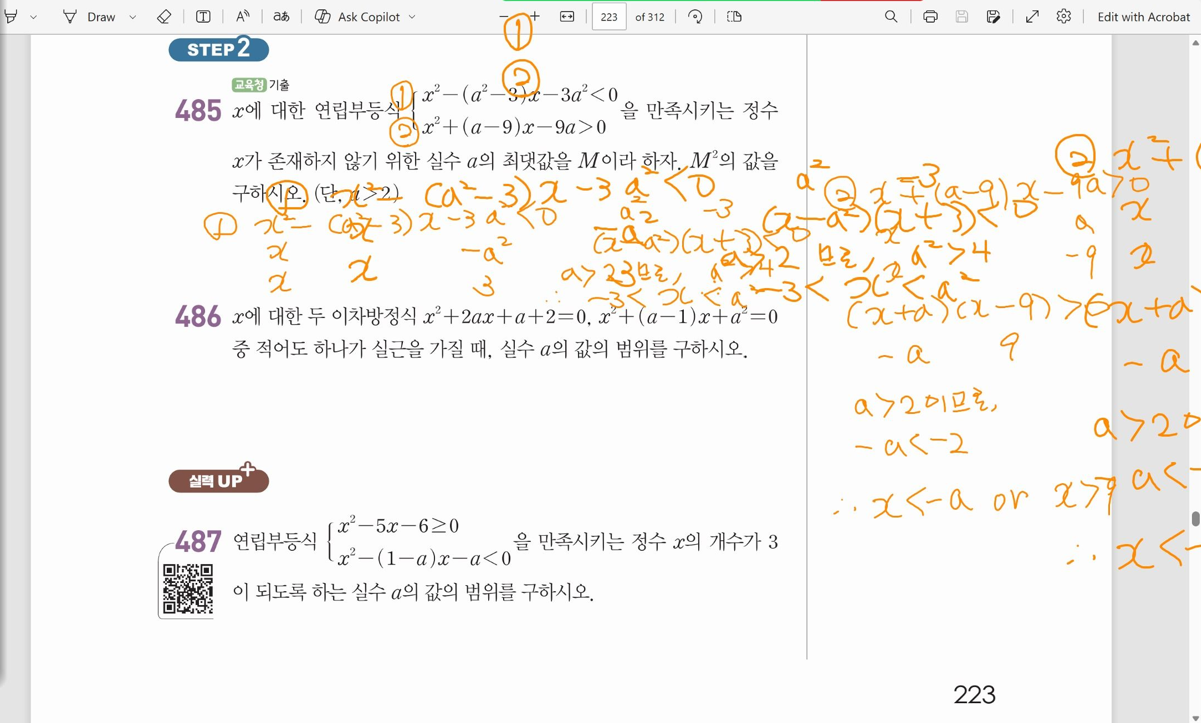The width and height of the screenshot is (1201, 723).
Task: Click the Translate icon
Action: 282,17
